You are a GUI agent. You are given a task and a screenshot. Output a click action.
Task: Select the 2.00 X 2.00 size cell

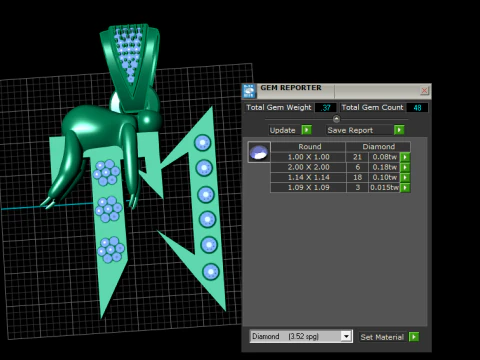(x=308, y=167)
